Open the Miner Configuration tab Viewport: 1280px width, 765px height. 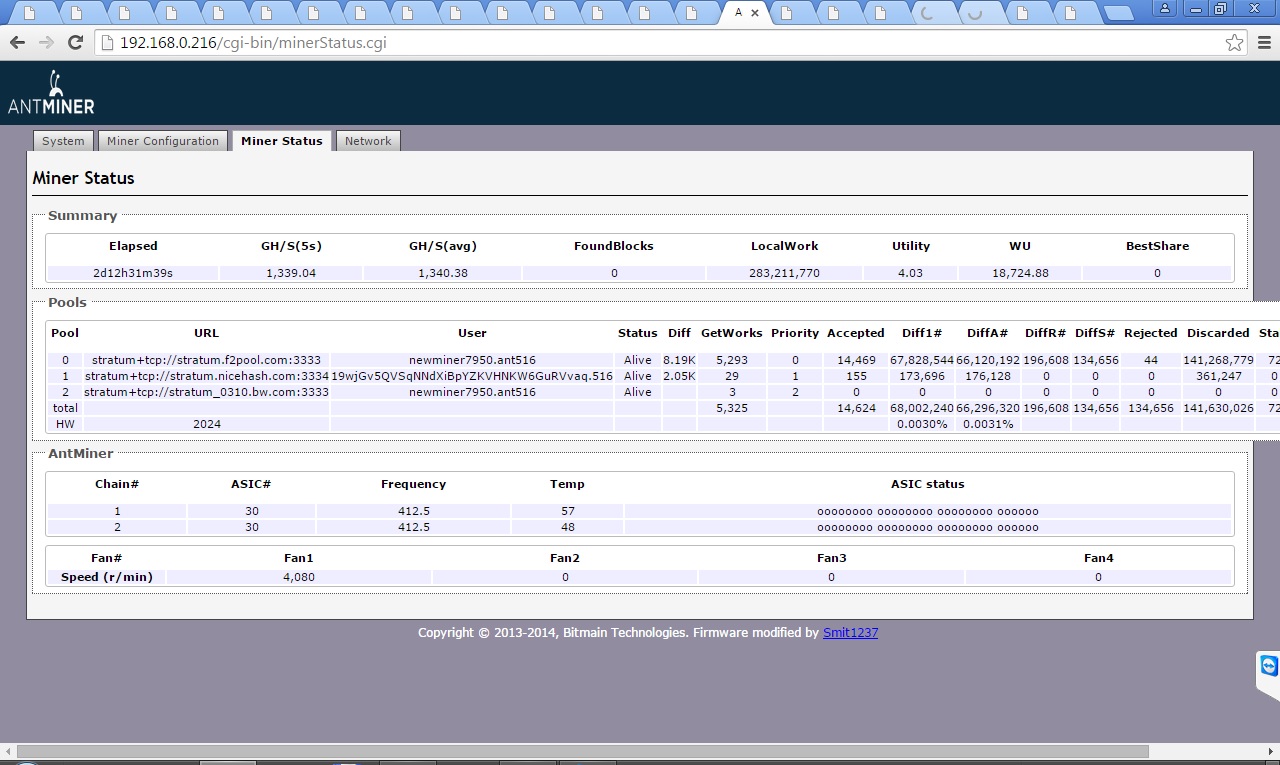(x=162, y=141)
